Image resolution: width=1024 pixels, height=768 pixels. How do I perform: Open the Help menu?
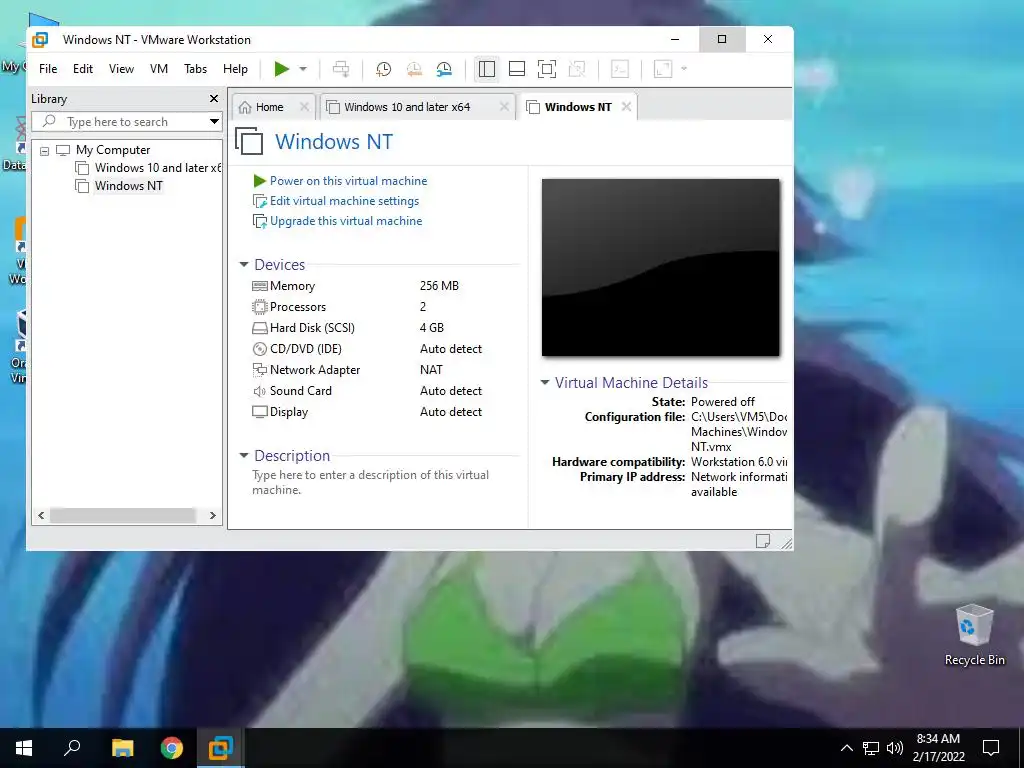pyautogui.click(x=235, y=69)
